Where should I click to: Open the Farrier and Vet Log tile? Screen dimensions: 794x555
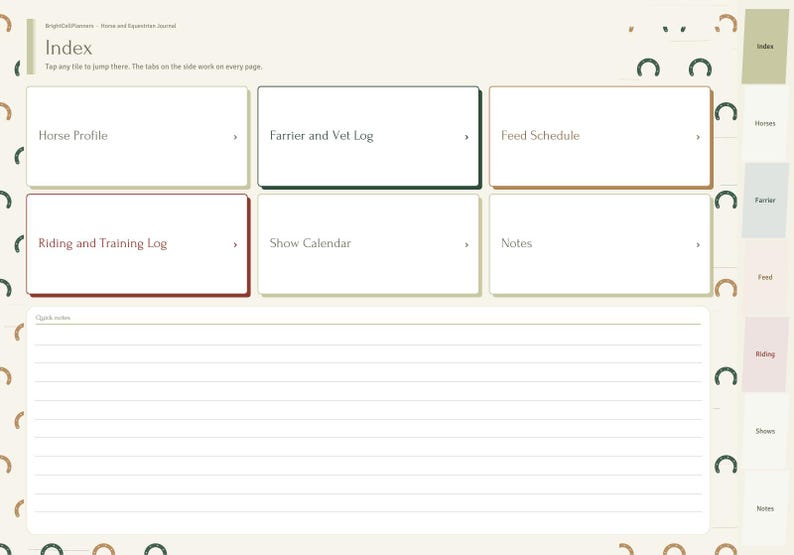pos(368,136)
